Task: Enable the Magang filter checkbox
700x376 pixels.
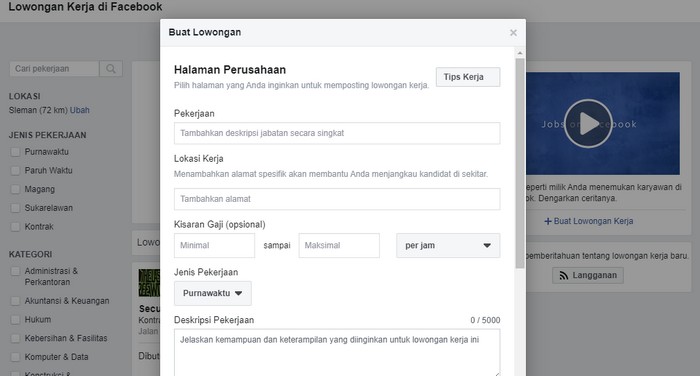Action: pyautogui.click(x=15, y=189)
